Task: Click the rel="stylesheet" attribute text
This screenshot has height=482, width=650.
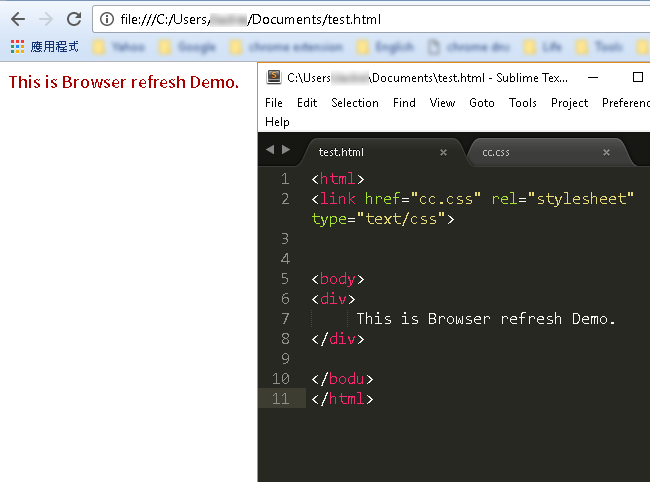Action: coord(563,199)
